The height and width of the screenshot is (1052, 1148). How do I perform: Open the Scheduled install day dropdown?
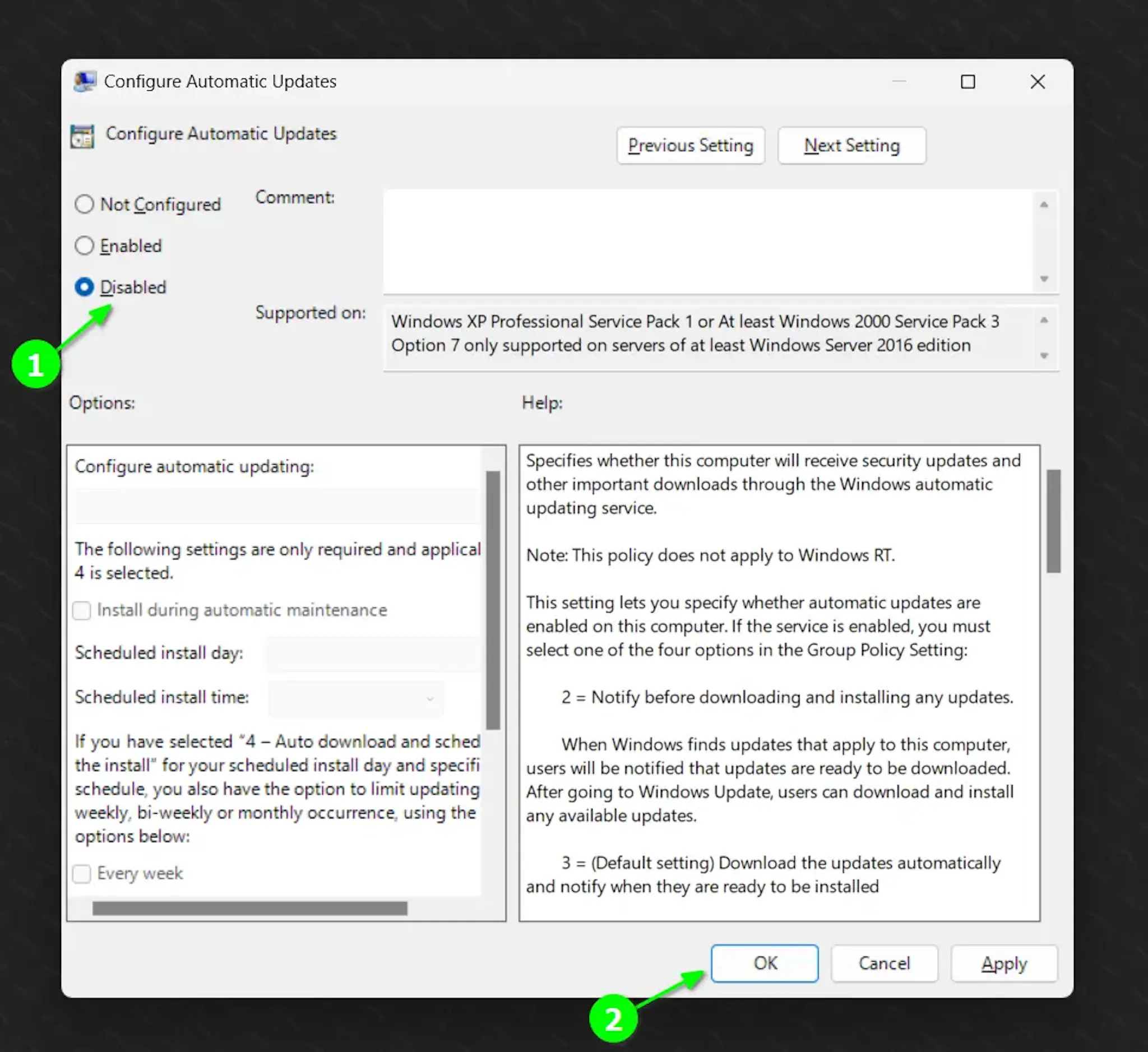tap(373, 654)
